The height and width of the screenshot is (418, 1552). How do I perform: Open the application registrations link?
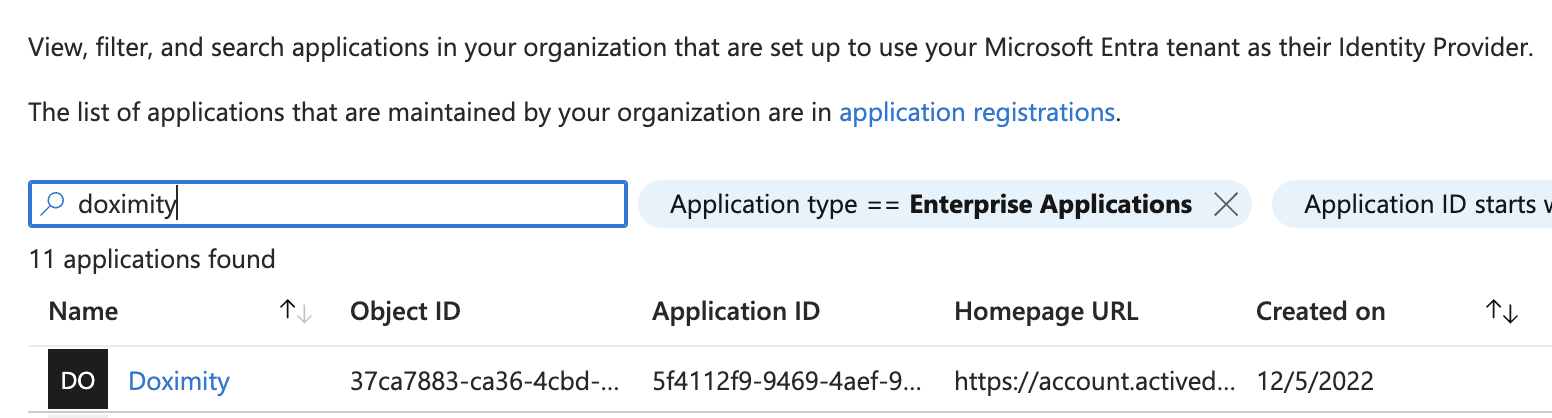pos(977,112)
